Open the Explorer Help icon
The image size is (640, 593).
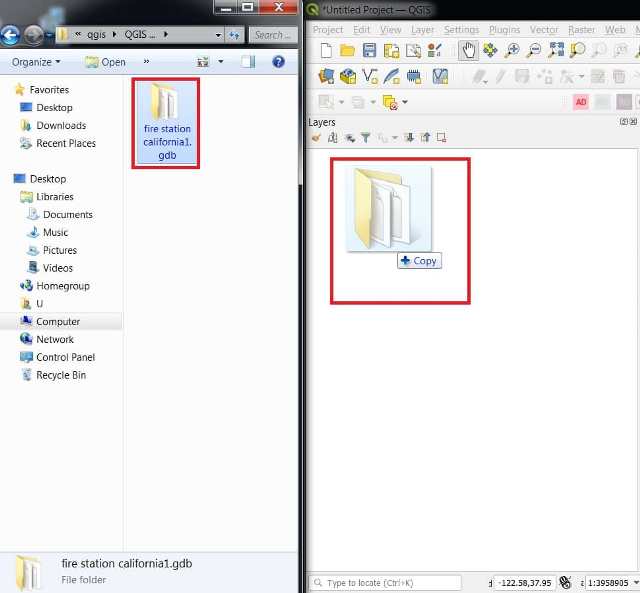(278, 62)
